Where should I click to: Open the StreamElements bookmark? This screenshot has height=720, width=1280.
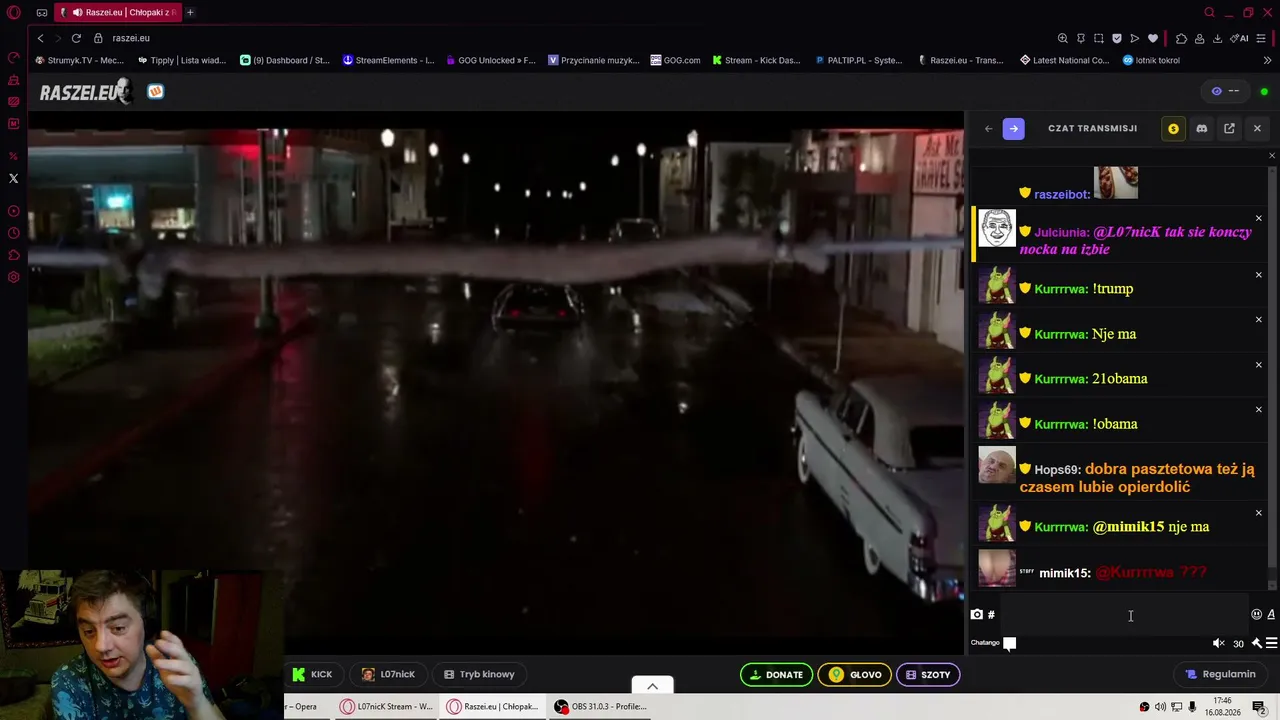(x=388, y=60)
